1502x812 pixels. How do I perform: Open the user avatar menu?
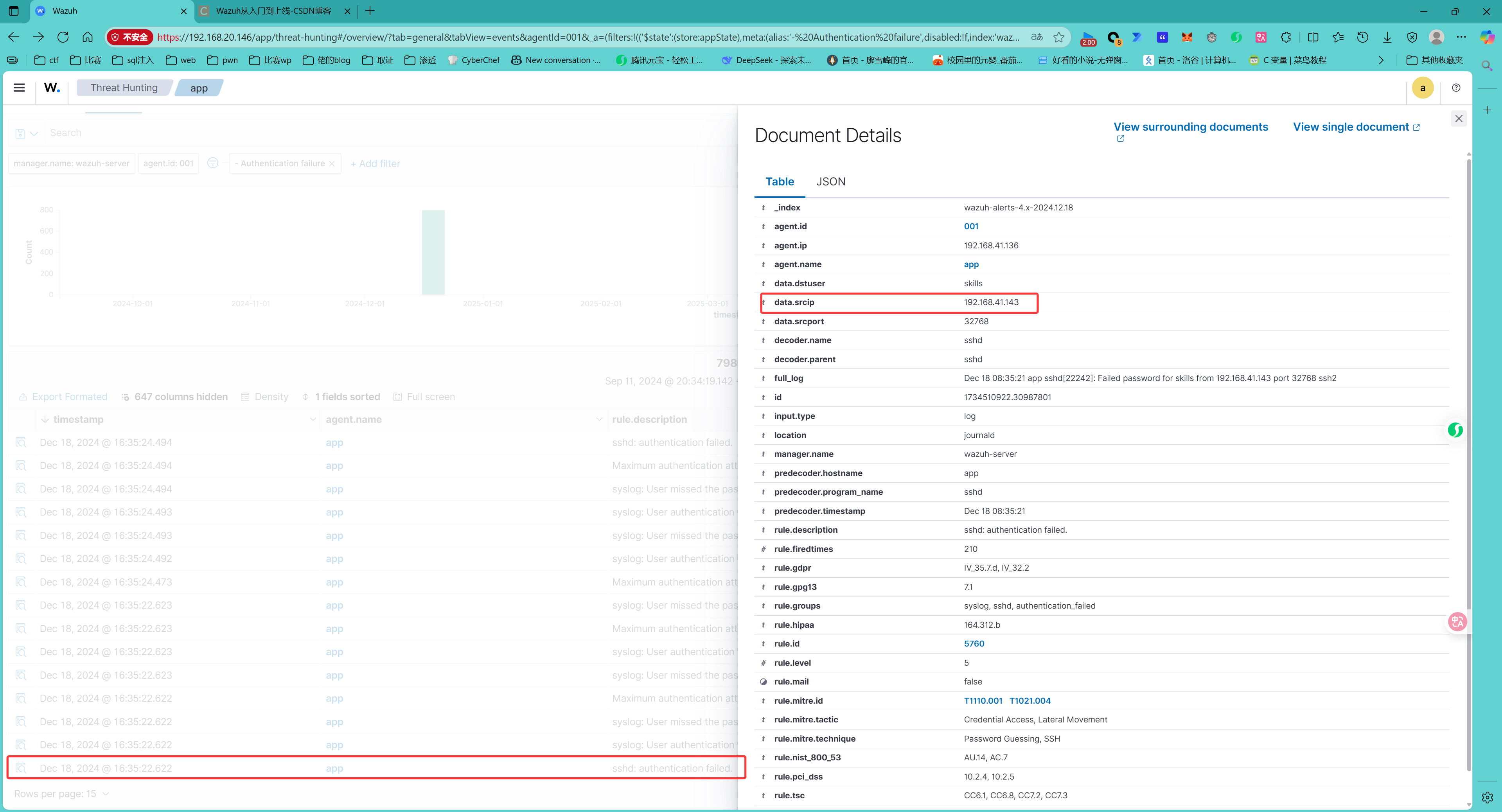coord(1422,88)
